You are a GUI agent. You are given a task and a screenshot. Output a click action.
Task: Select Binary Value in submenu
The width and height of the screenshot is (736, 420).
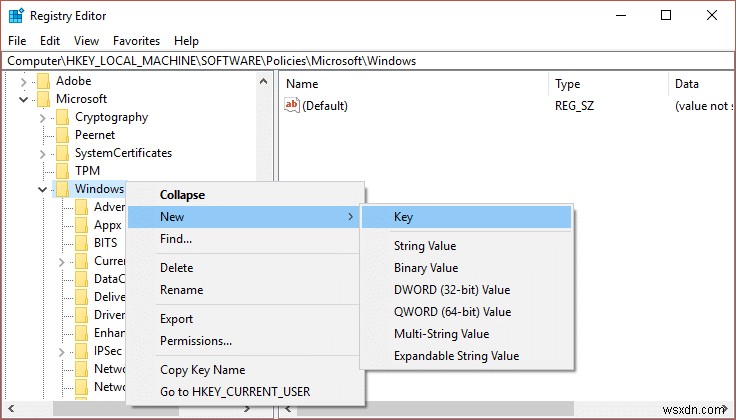click(467, 268)
